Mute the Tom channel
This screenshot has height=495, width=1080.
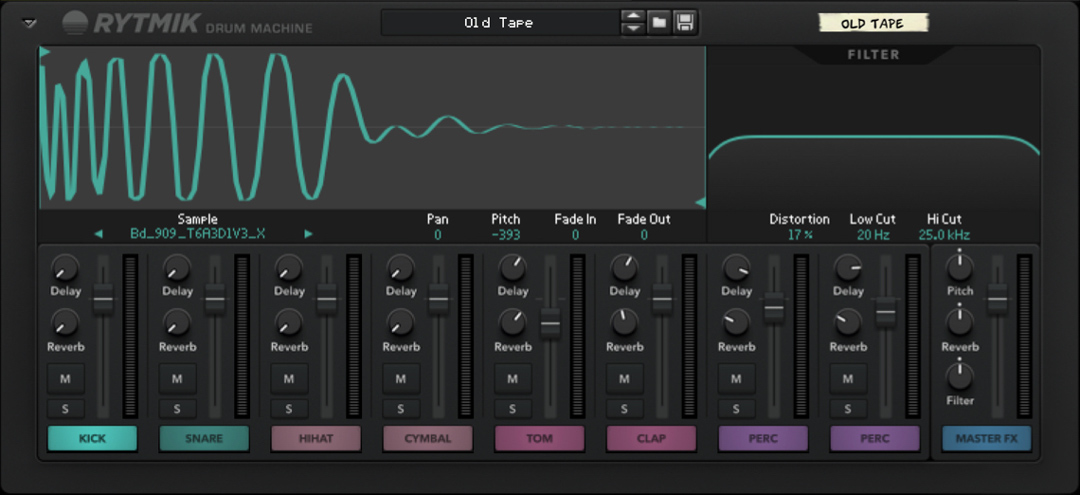point(512,379)
